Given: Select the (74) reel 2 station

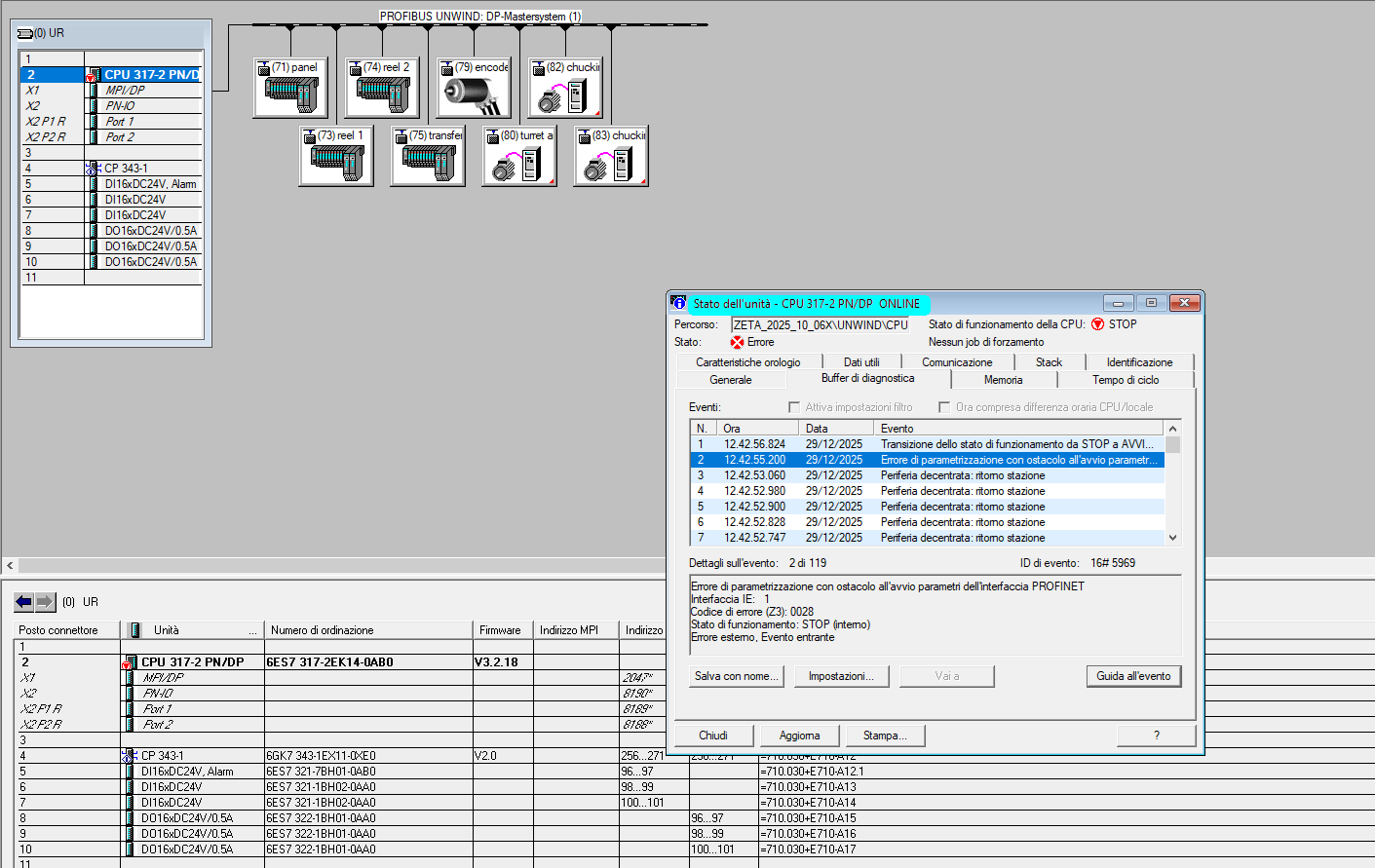Looking at the screenshot, I should click(382, 94).
